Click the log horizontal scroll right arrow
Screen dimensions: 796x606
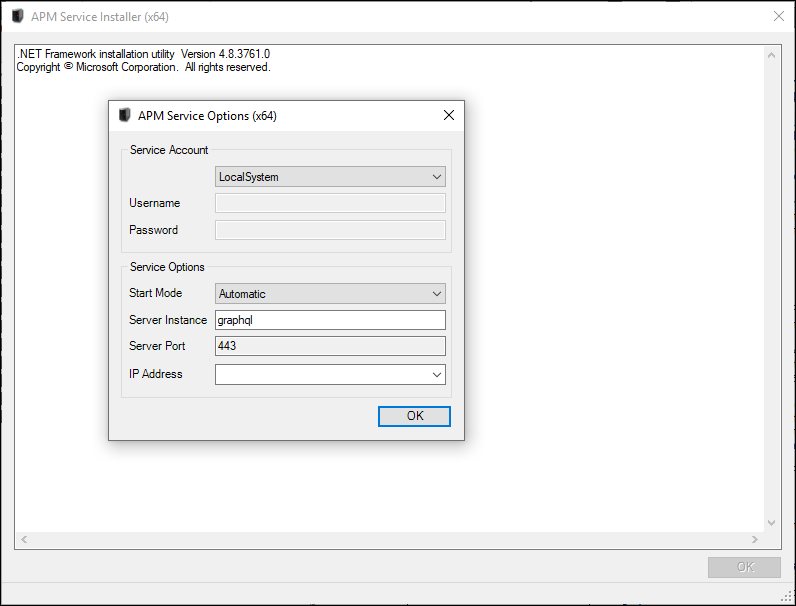tap(755, 540)
